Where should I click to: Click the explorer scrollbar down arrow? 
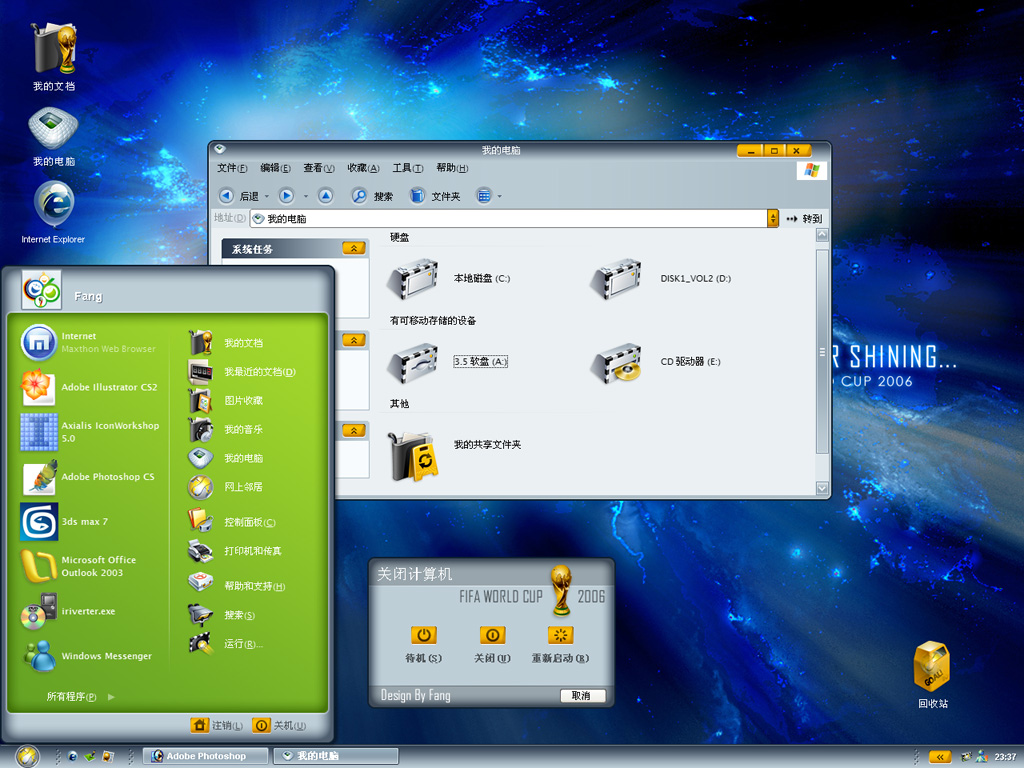pos(822,487)
